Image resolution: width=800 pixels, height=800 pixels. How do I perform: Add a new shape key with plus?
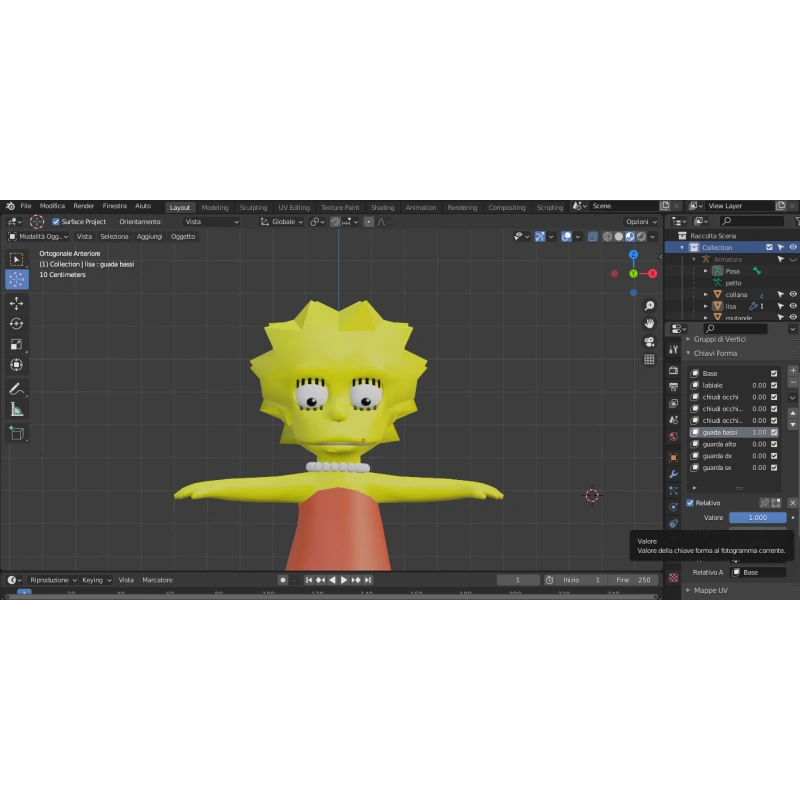pyautogui.click(x=793, y=370)
